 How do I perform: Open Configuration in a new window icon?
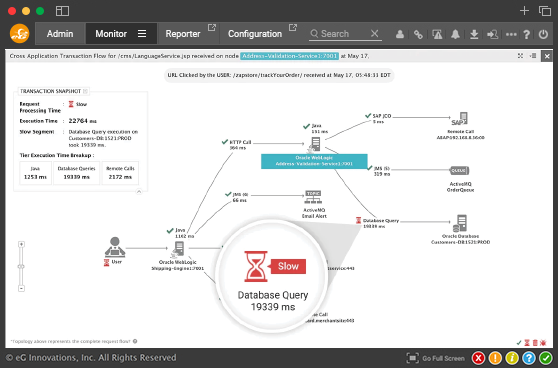click(293, 27)
